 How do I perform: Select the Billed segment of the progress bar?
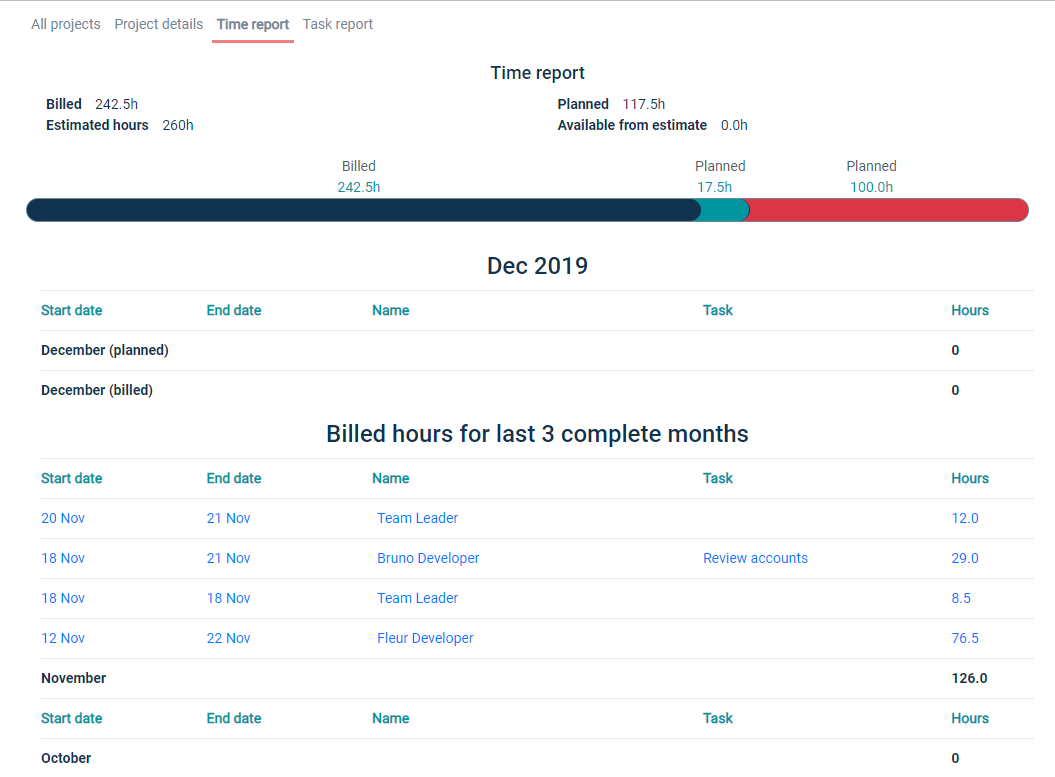point(360,210)
